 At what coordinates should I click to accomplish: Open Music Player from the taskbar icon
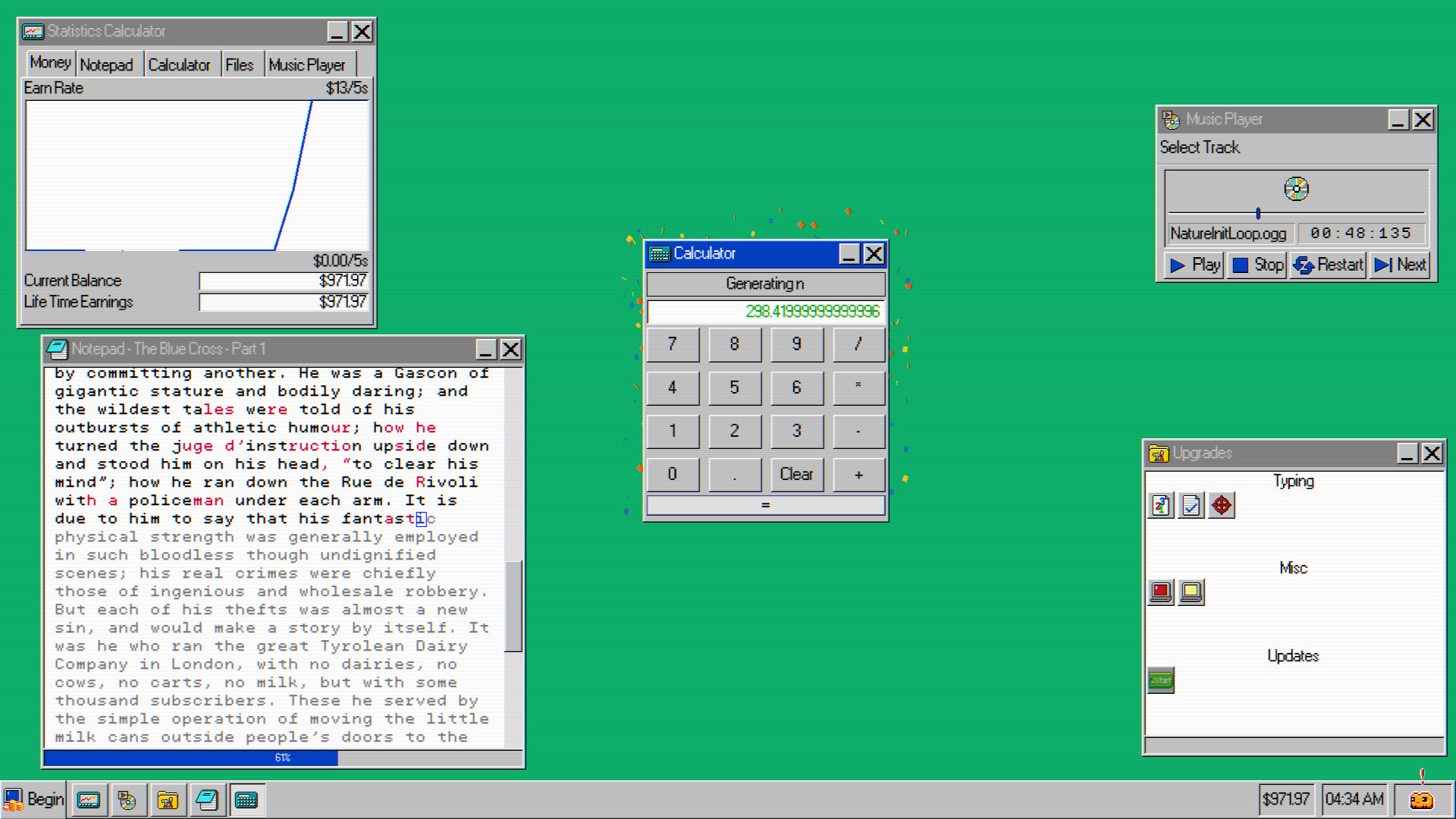click(127, 800)
